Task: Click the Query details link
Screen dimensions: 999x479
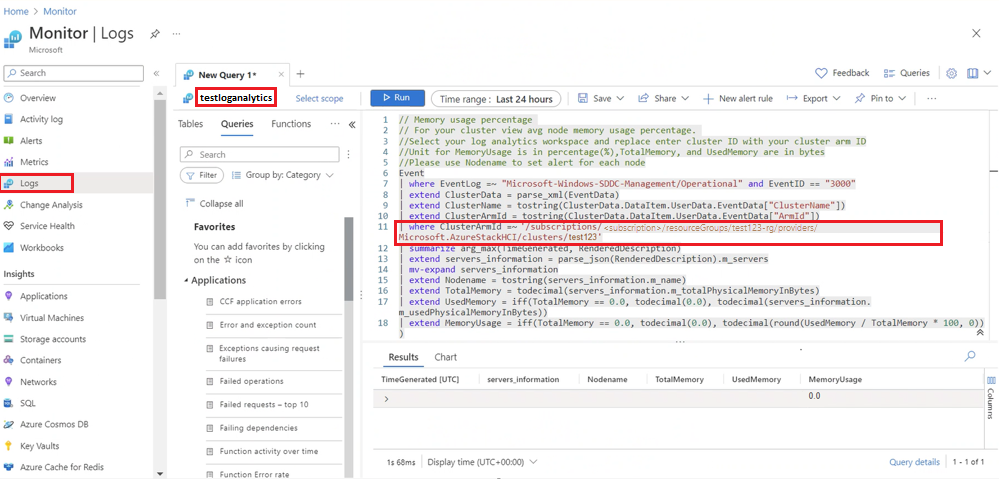Action: click(x=914, y=462)
